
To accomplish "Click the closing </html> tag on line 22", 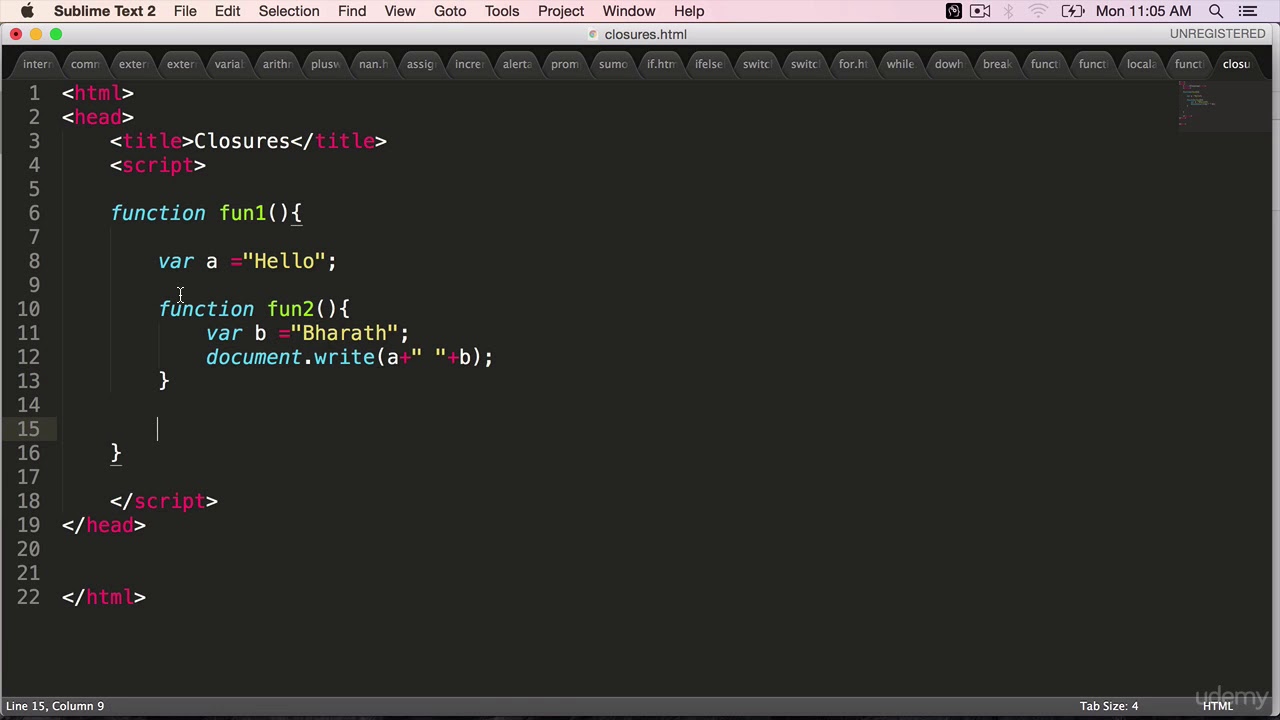I will 104,597.
